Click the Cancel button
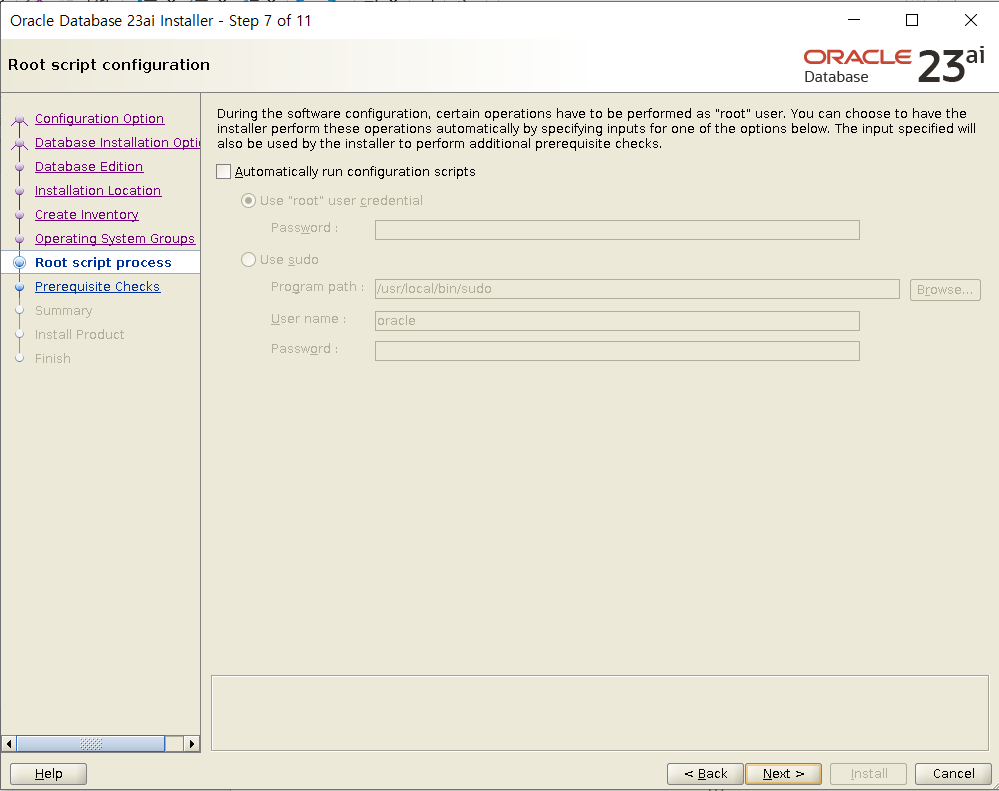This screenshot has width=999, height=791. 953,774
